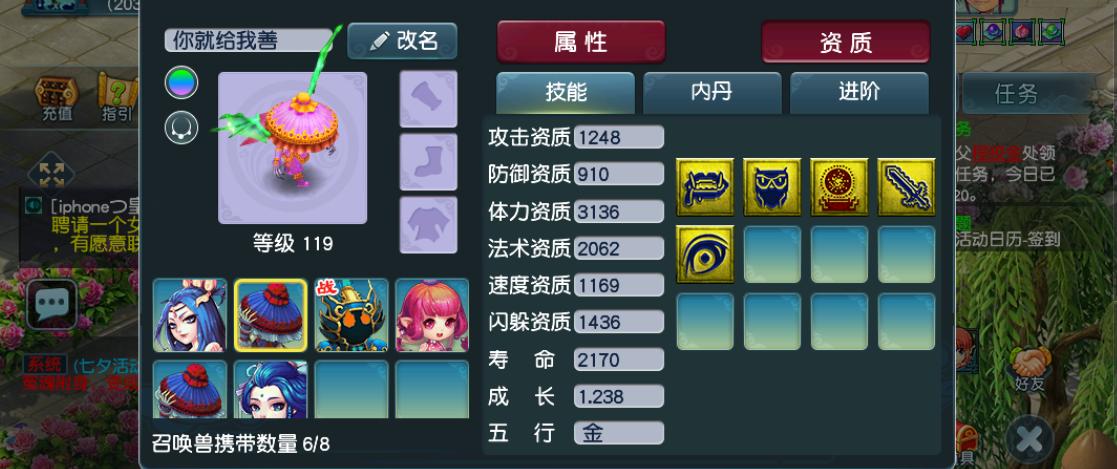This screenshot has width=1117, height=469.
Task: Click the red 属性 button
Action: point(581,41)
